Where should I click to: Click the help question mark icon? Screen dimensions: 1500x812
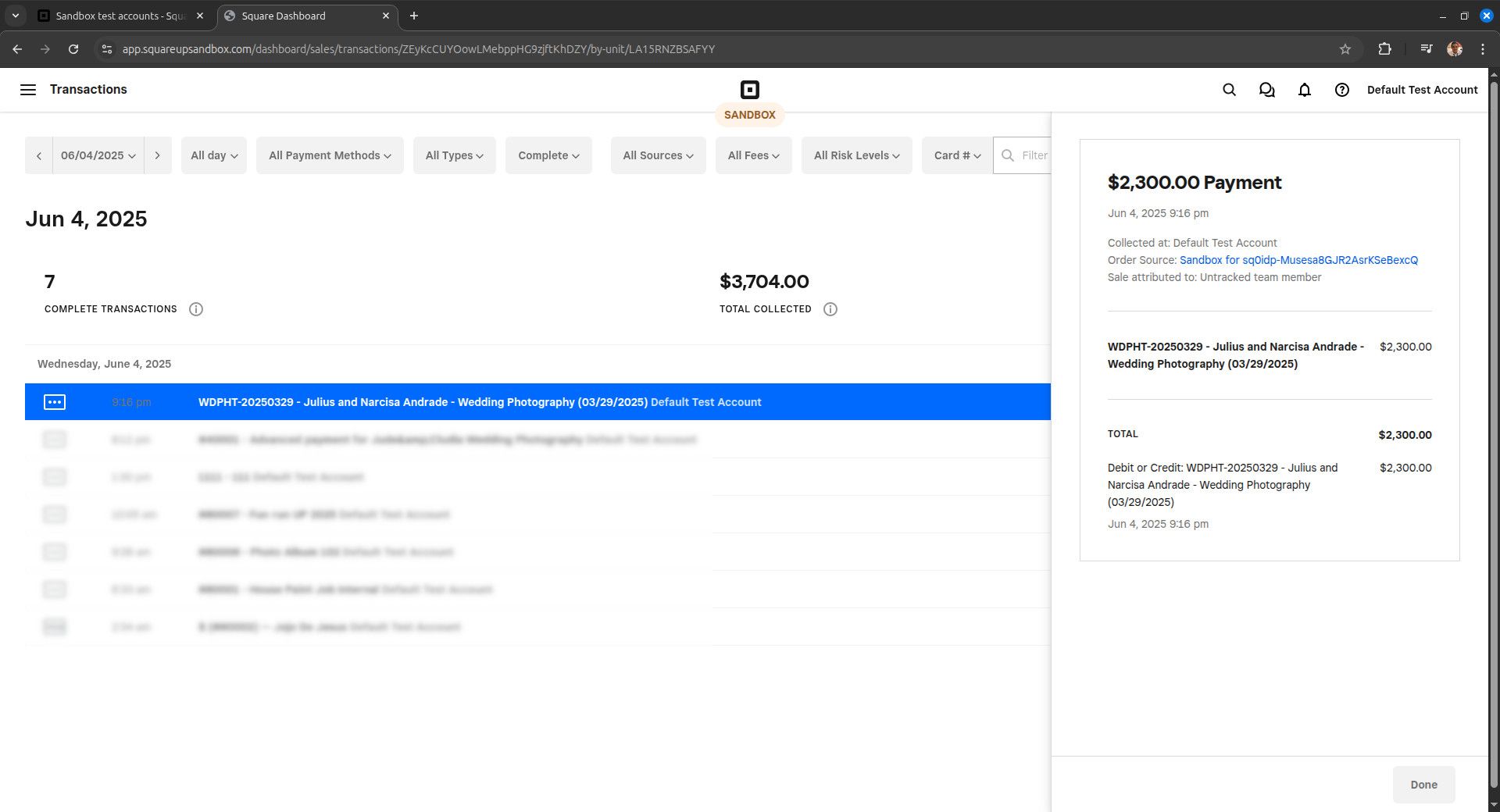(1341, 90)
